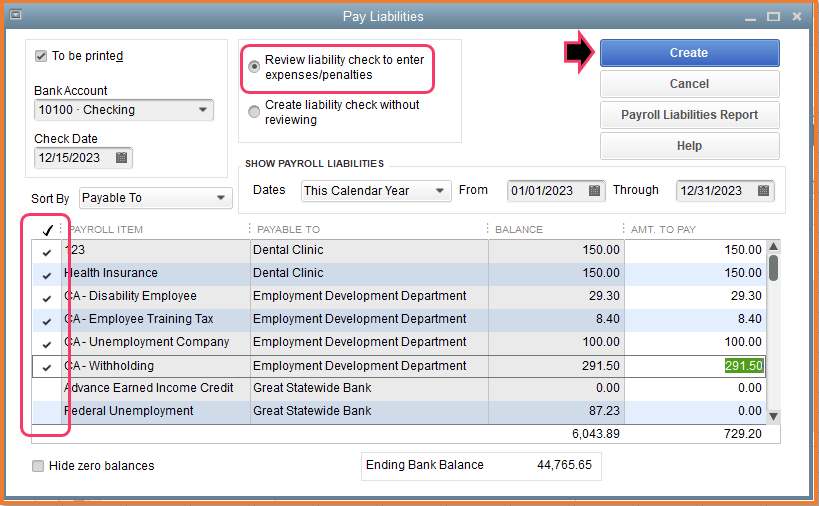This screenshot has height=506, width=819.
Task: Click the liabilities list scrollbar thumb
Action: (x=774, y=267)
